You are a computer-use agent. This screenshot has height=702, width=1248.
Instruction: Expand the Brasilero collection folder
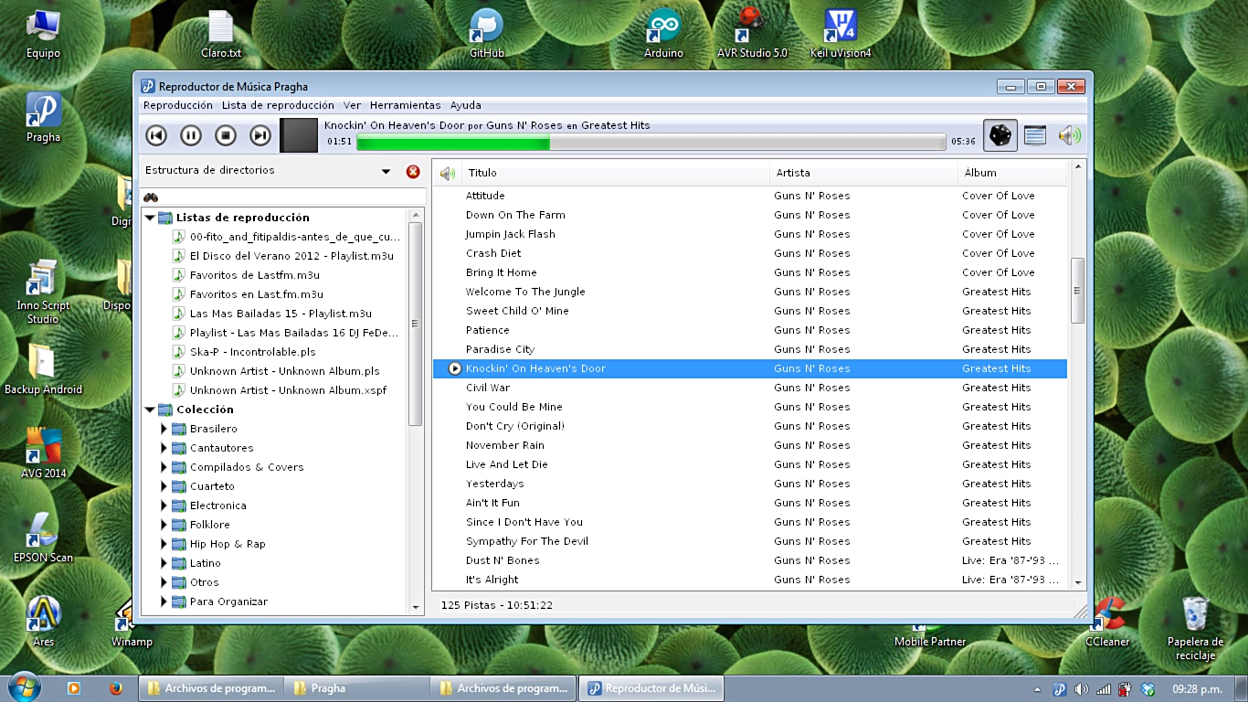164,429
